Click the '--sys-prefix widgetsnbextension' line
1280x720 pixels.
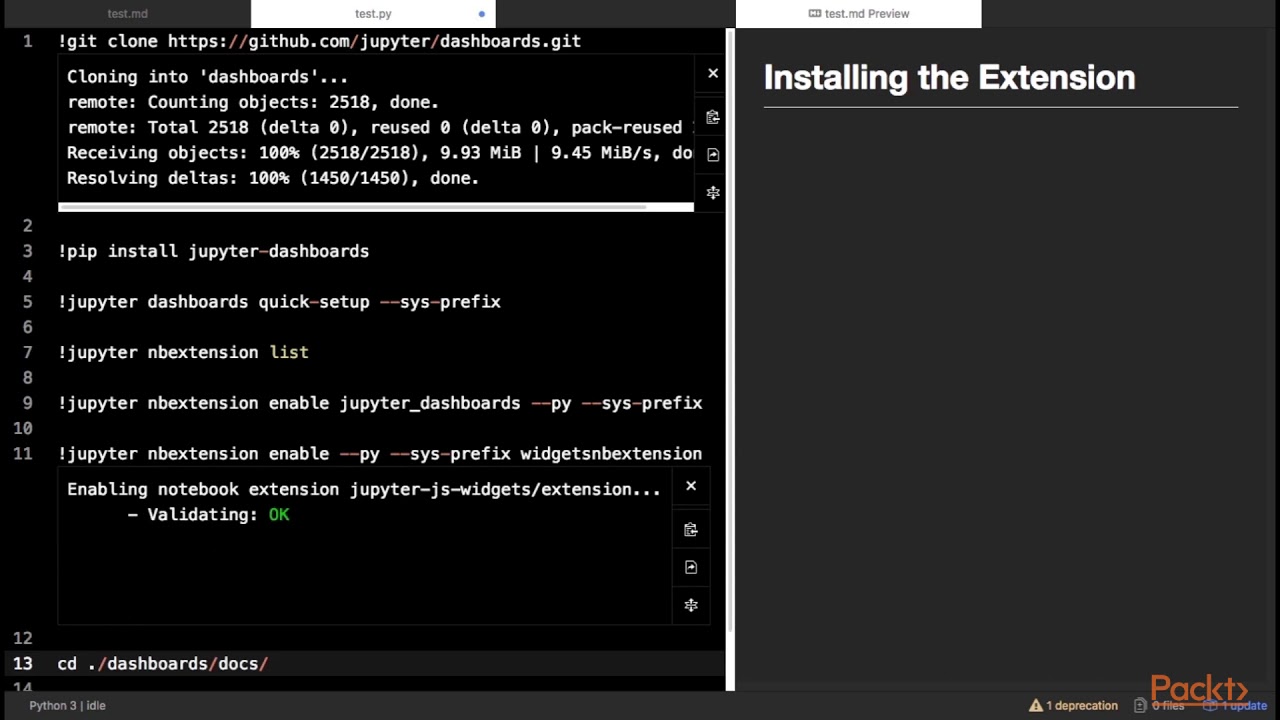pos(380,454)
